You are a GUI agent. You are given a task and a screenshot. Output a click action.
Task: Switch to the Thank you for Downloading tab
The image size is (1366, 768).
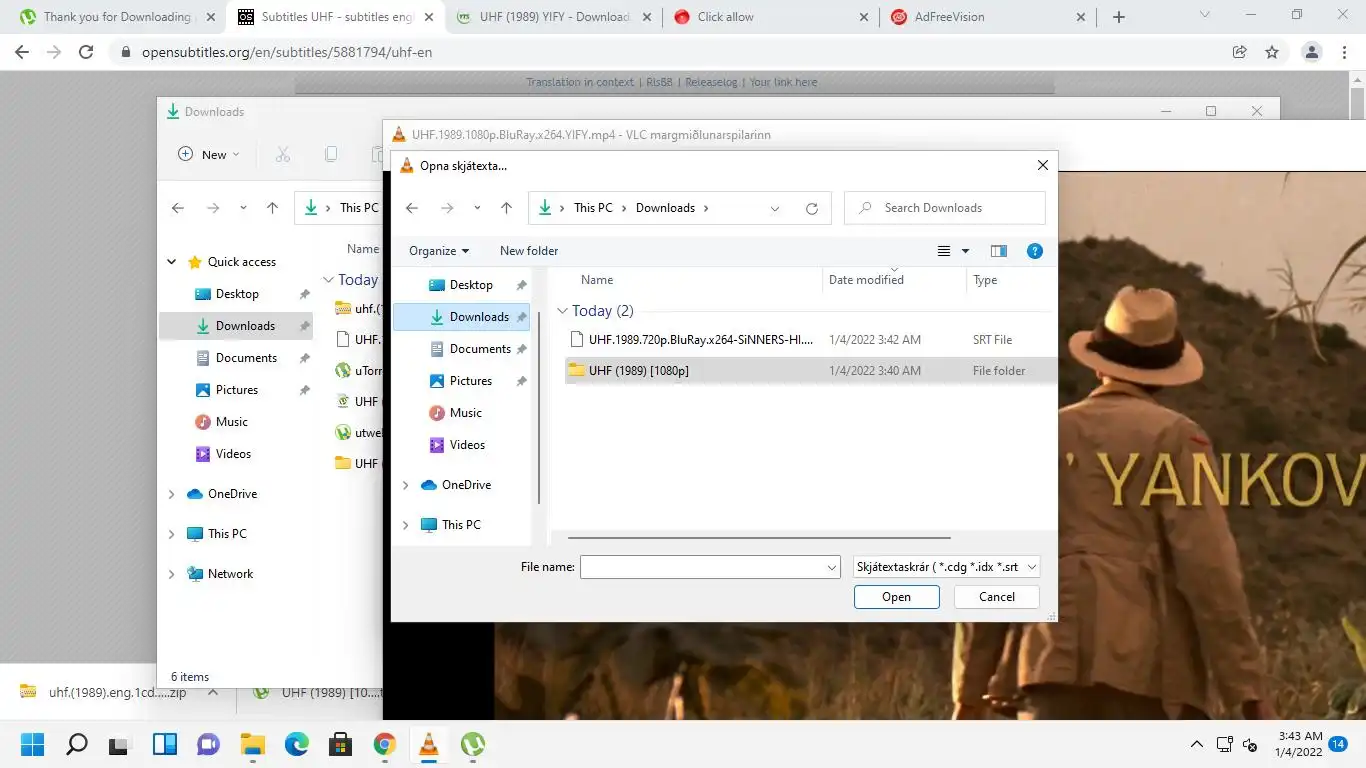[x=115, y=17]
